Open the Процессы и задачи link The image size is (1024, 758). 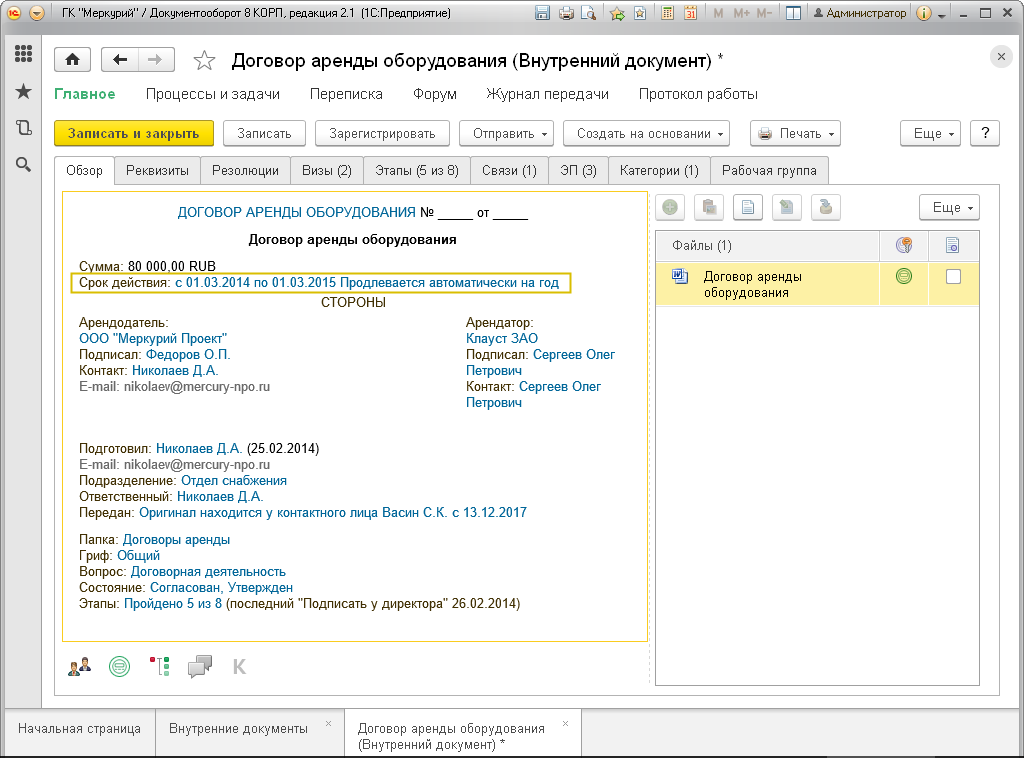[212, 94]
